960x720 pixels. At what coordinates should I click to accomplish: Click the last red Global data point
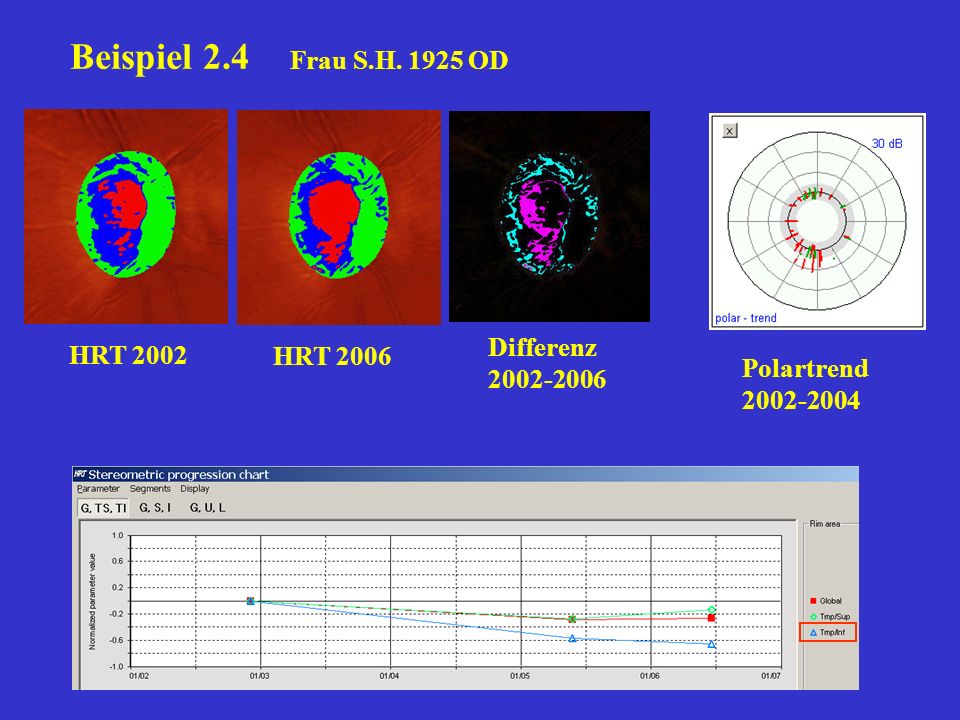coord(711,618)
